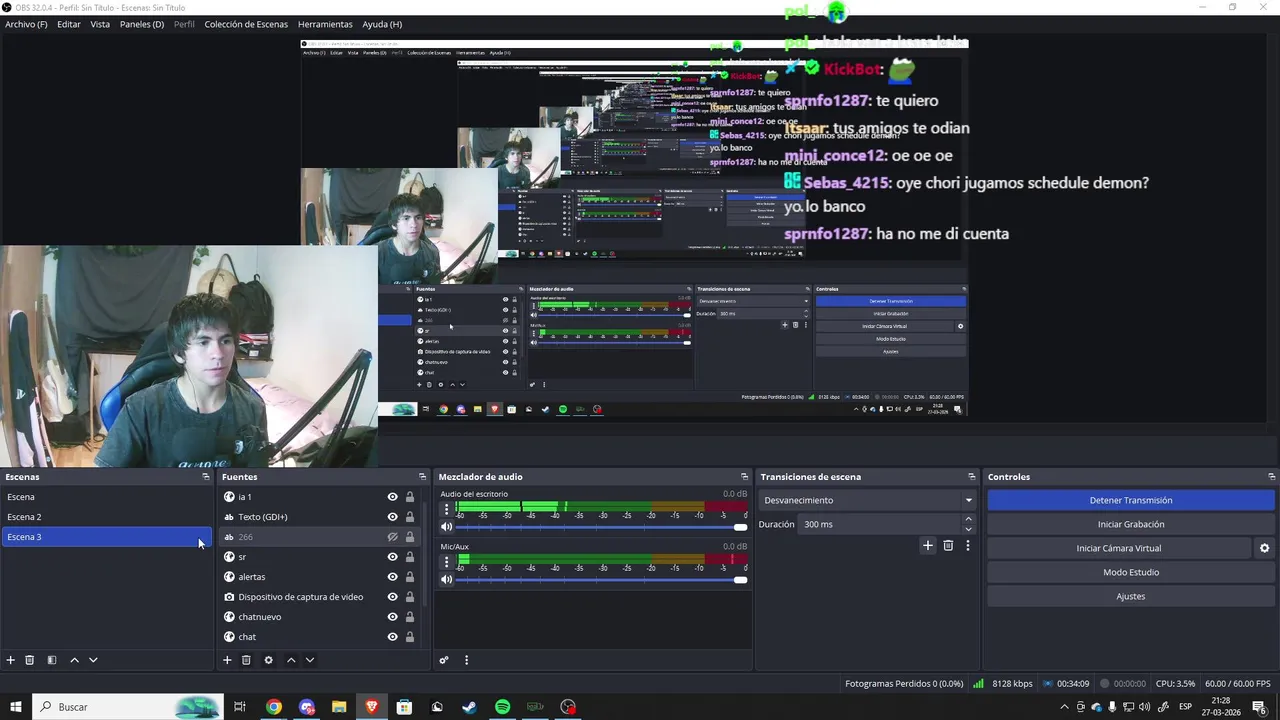Hide Dispositivo de captura de video source
The image size is (1280, 720).
point(392,597)
